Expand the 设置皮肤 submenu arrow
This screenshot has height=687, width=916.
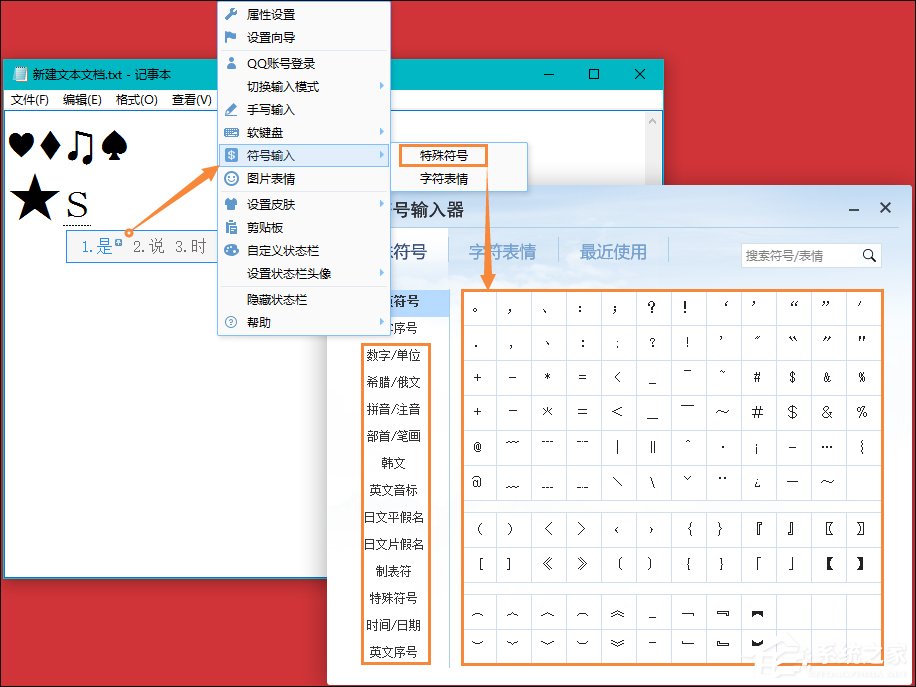[x=381, y=203]
